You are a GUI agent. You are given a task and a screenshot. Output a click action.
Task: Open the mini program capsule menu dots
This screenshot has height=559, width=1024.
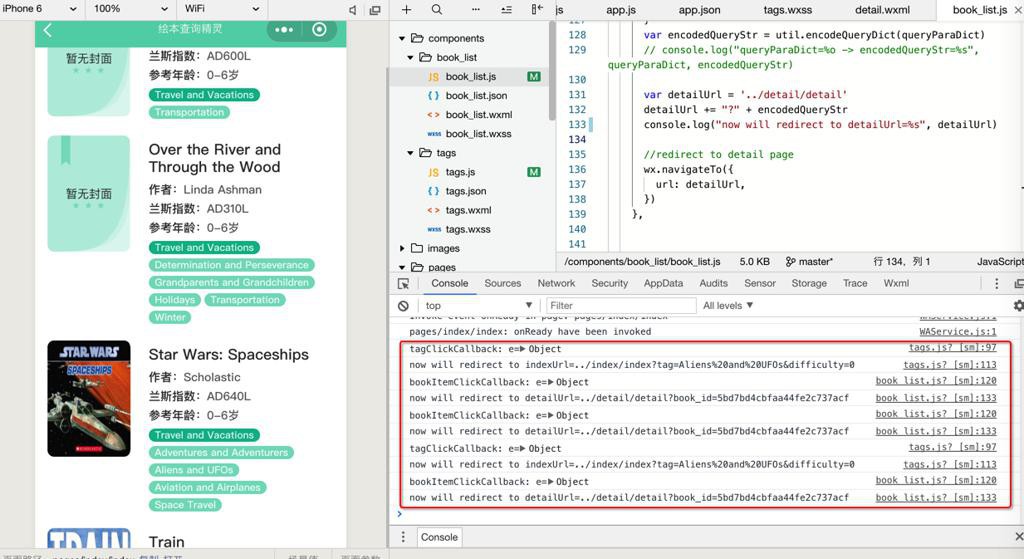coord(284,30)
